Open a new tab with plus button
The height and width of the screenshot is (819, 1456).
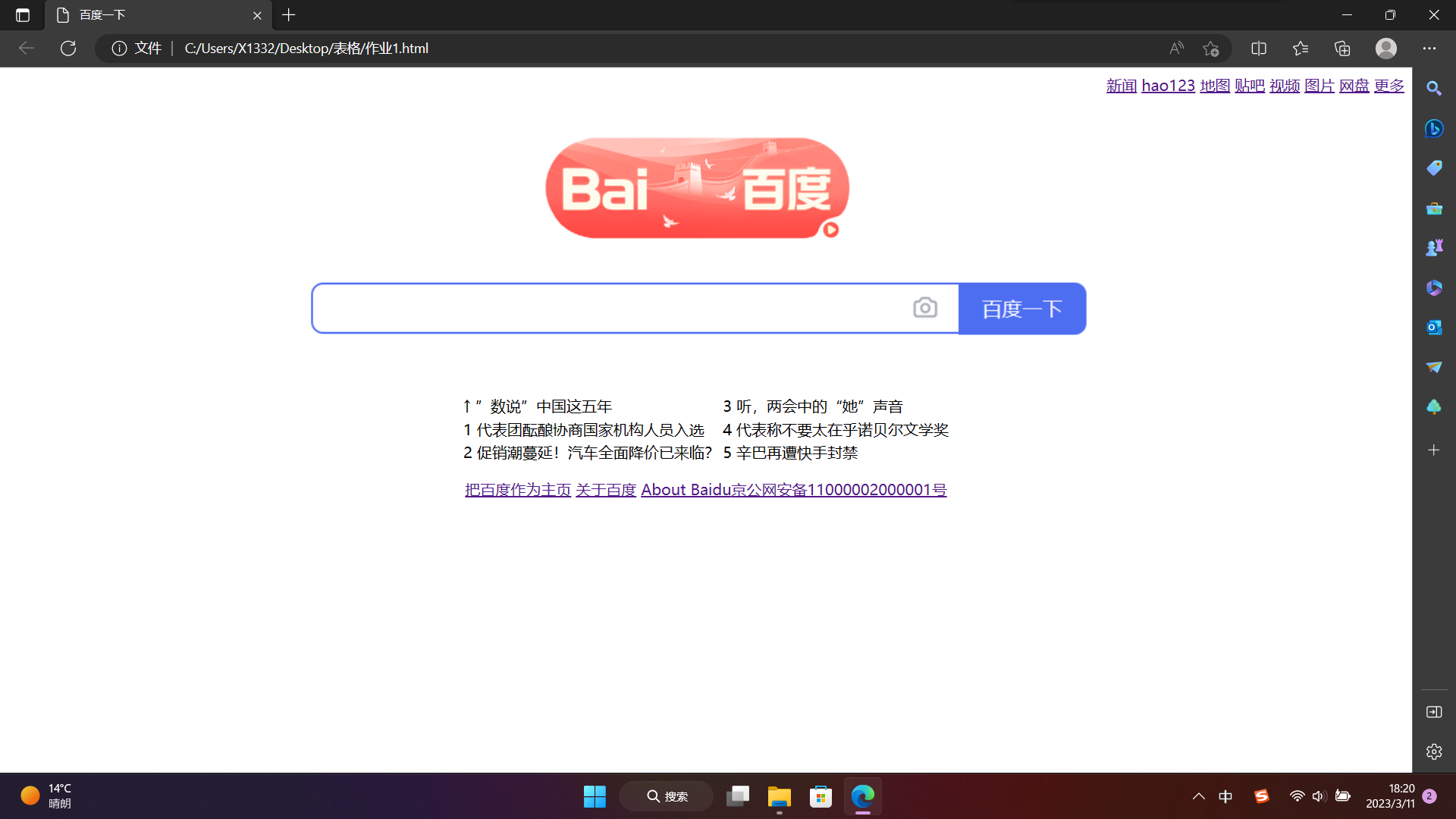pyautogui.click(x=288, y=15)
